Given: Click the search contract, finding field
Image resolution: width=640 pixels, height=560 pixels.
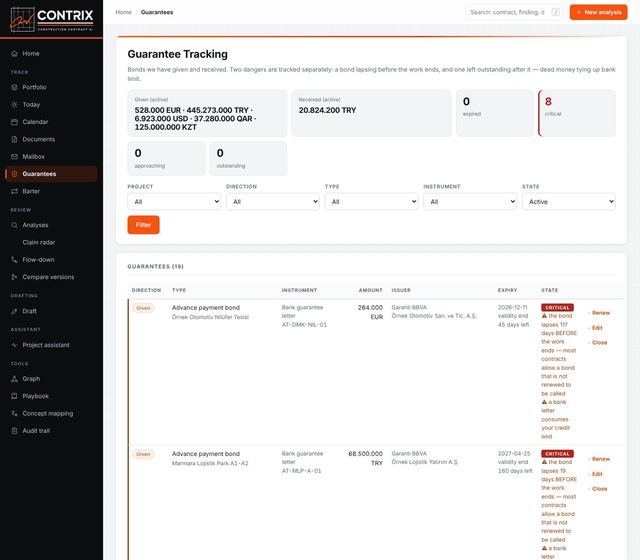Looking at the screenshot, I should 514,12.
